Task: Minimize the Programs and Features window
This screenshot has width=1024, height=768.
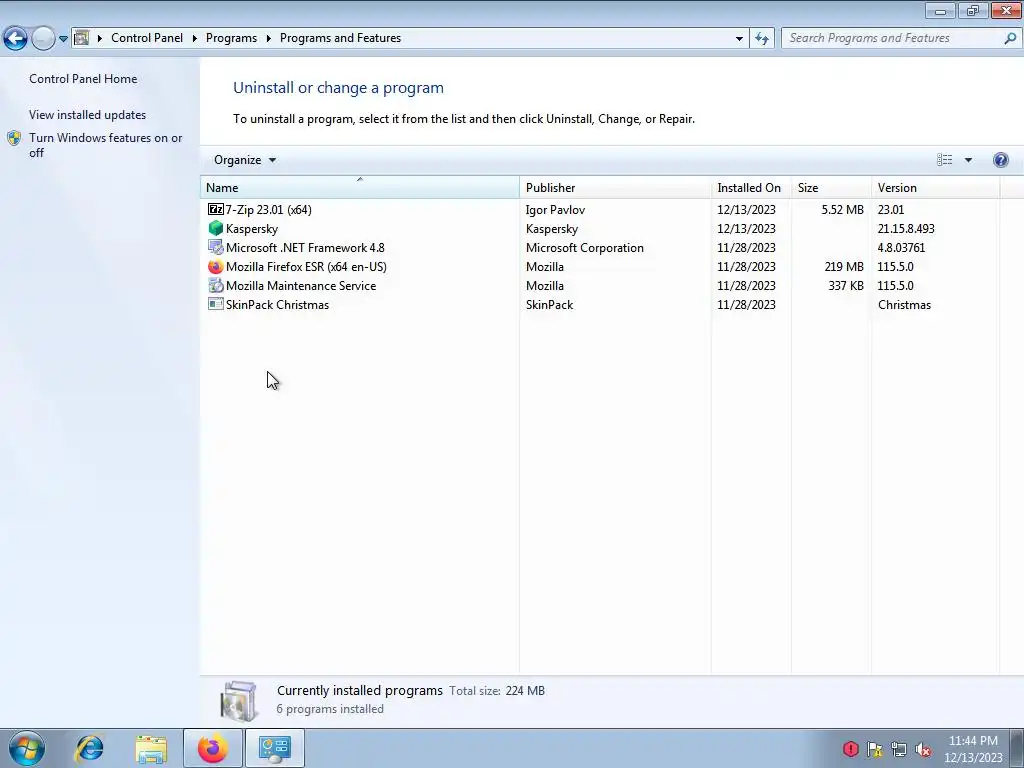Action: [940, 10]
